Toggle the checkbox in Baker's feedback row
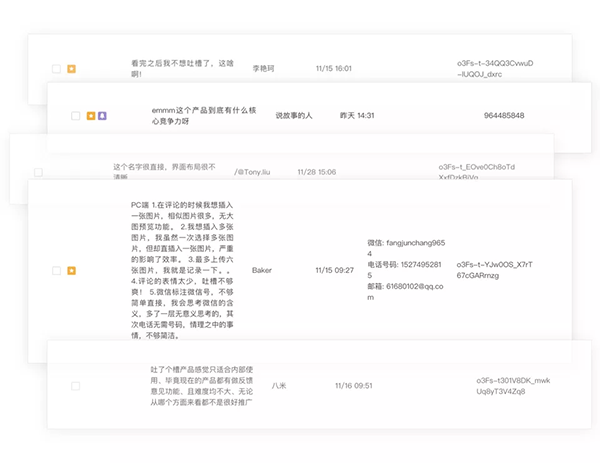The image size is (600, 463). tap(56, 270)
